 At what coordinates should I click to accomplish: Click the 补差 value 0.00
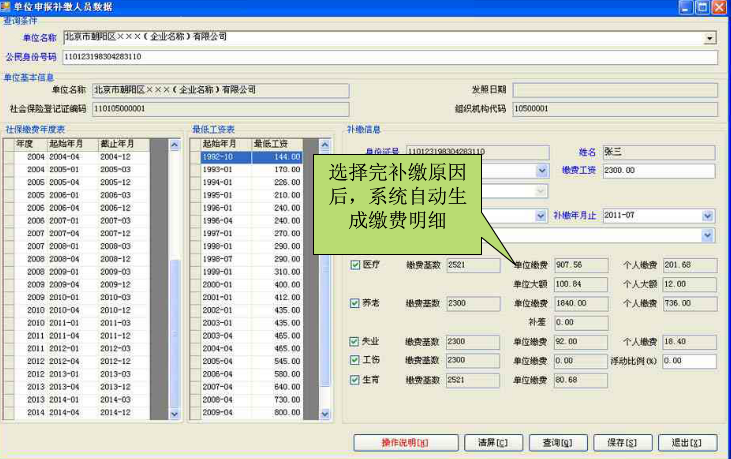coord(581,323)
